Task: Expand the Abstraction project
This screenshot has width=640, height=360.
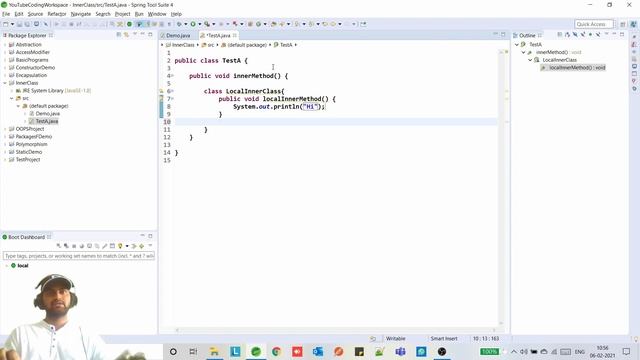Action: (x=5, y=44)
